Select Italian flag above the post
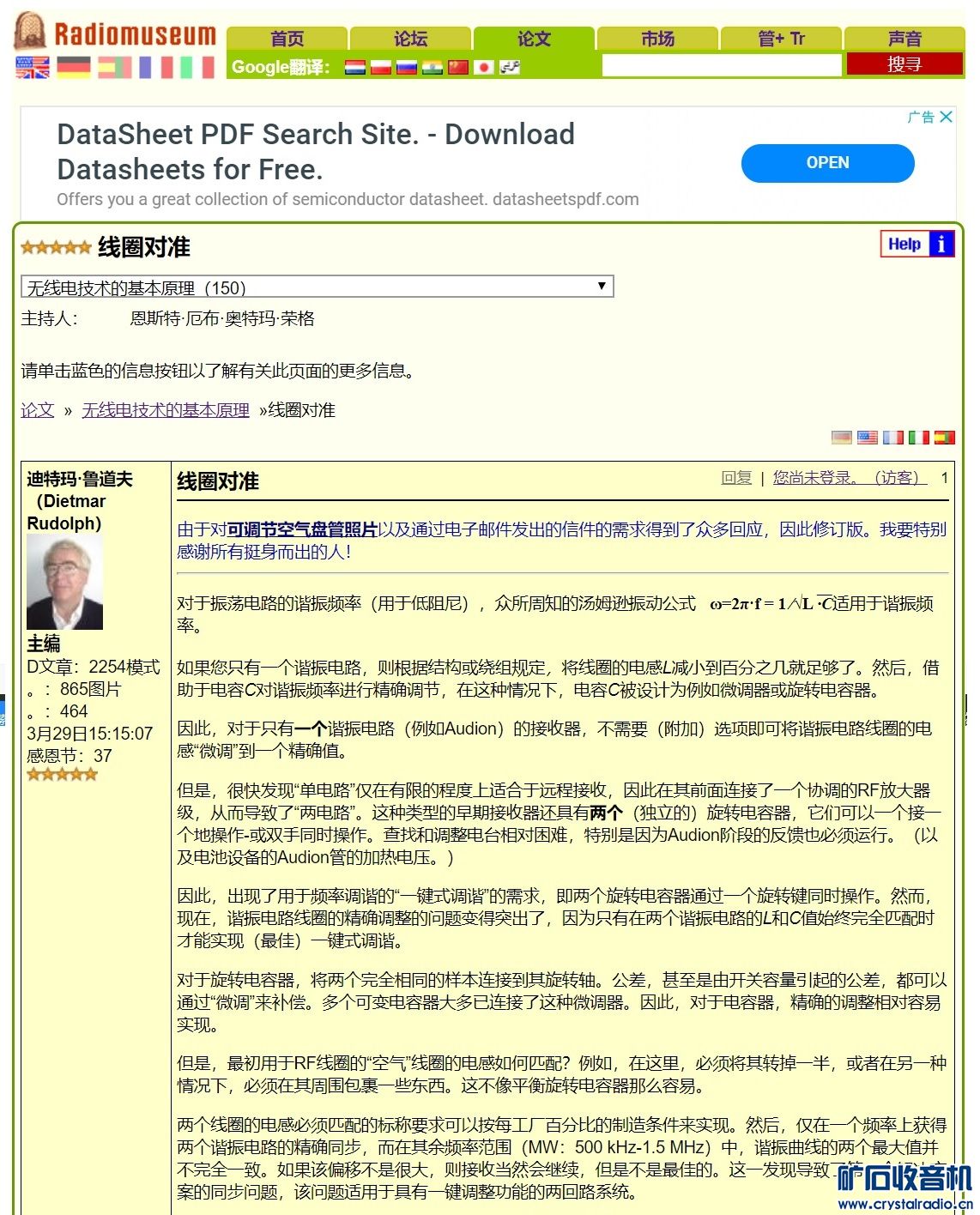Screen dimensions: 980x1215 pyautogui.click(x=919, y=438)
